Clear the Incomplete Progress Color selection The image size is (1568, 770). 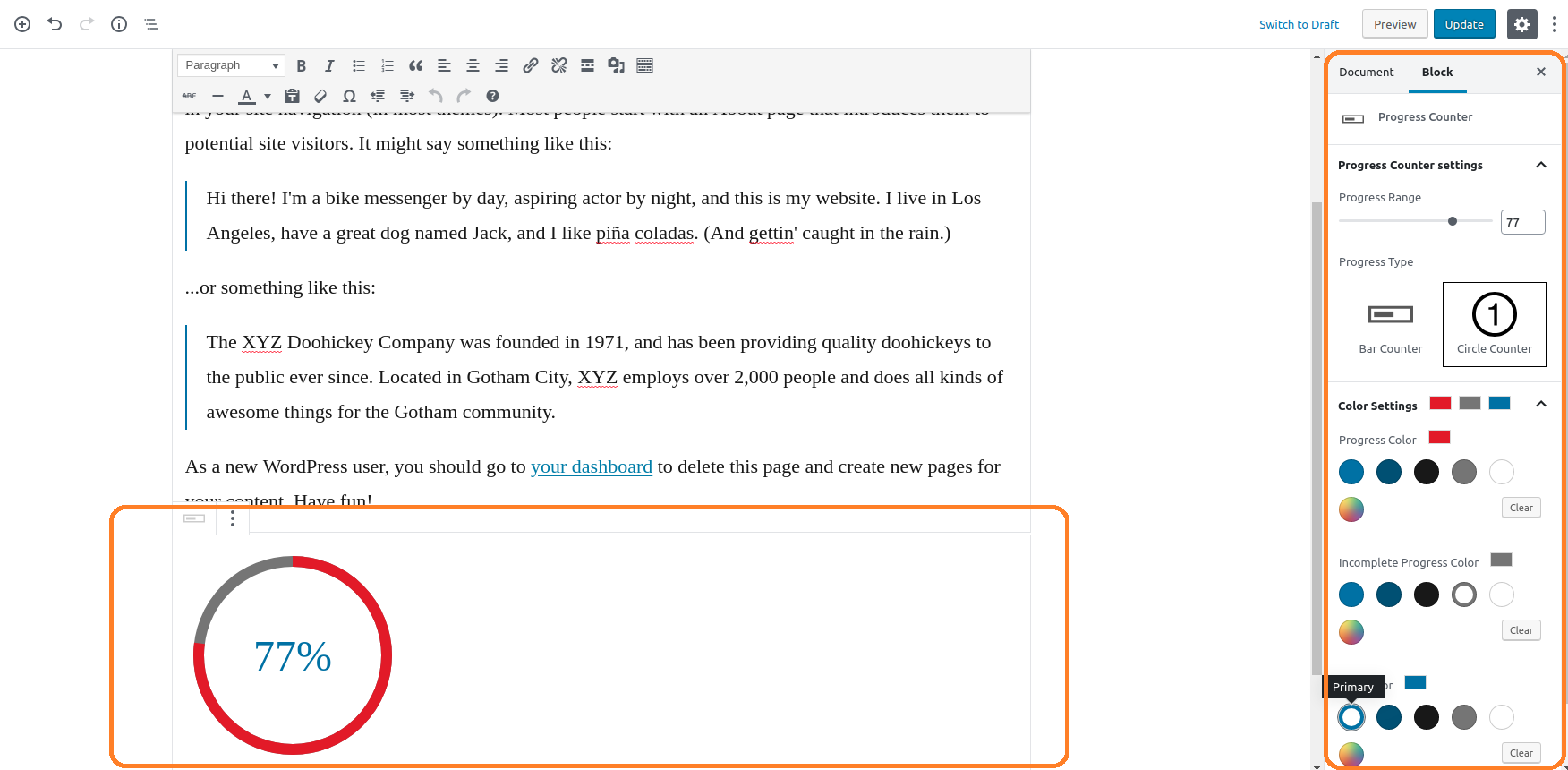pos(1521,630)
